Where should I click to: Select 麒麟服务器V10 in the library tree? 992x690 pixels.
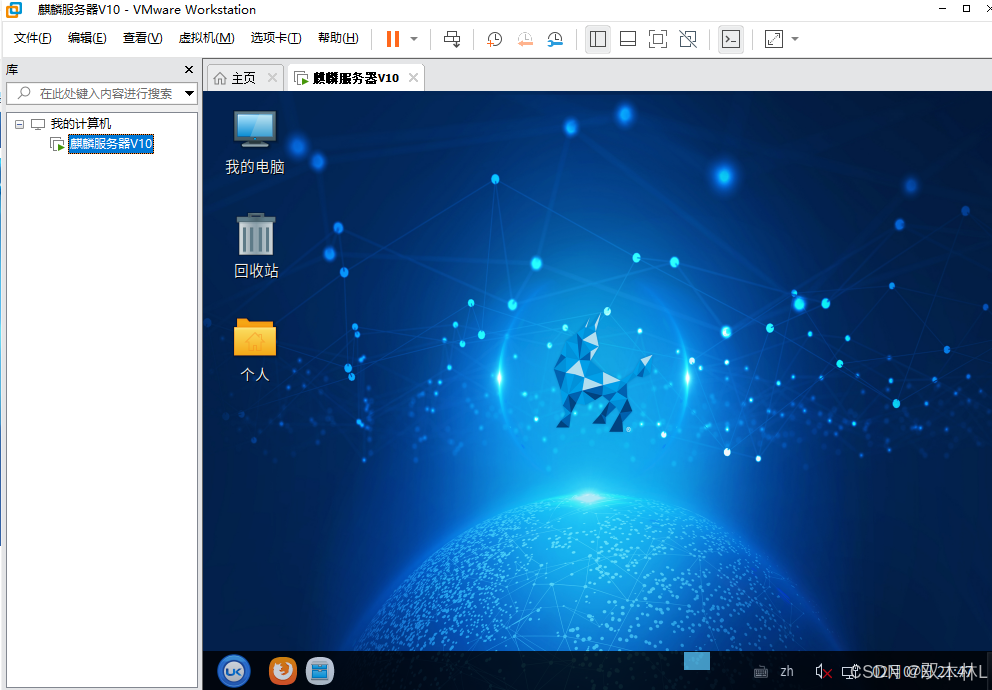(111, 144)
